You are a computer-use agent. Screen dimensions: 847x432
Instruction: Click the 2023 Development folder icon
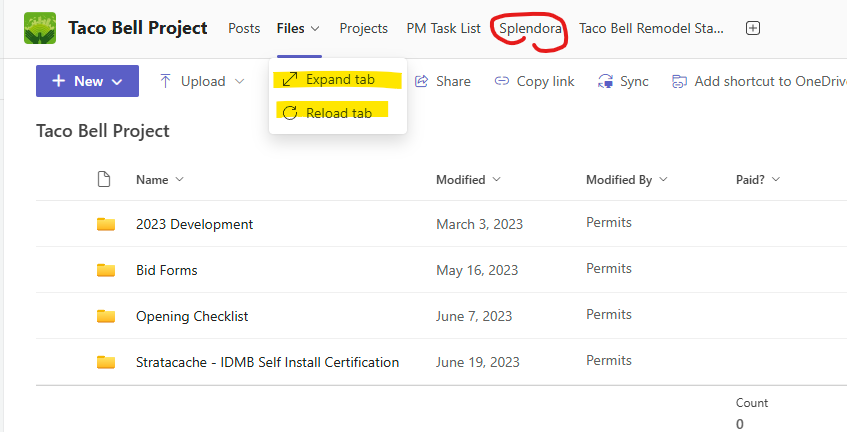(106, 224)
